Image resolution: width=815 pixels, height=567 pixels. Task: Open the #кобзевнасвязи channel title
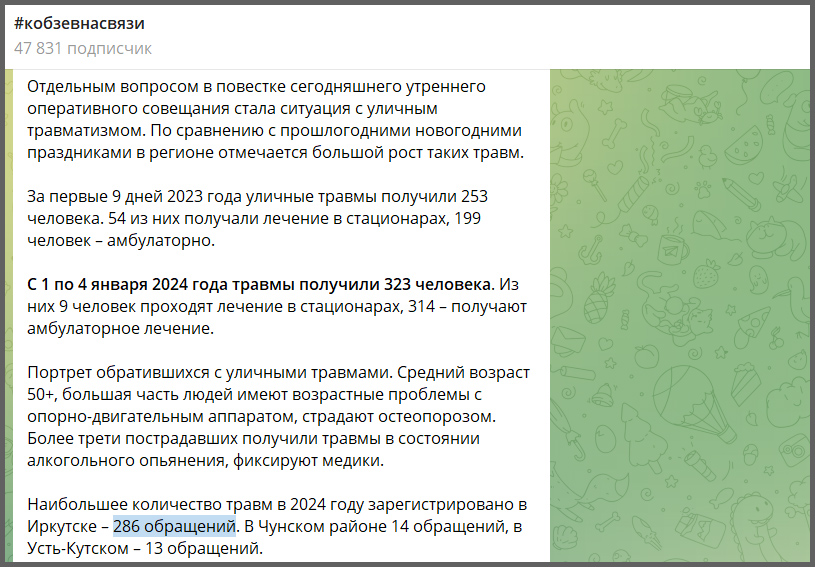(79, 23)
